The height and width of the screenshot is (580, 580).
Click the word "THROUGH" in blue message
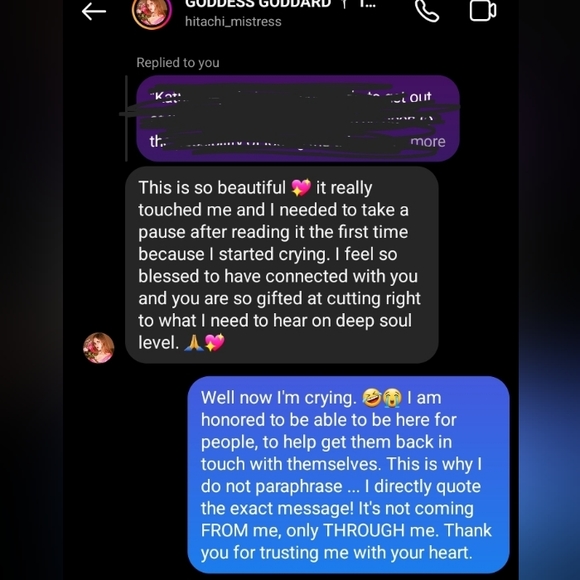tap(364, 530)
